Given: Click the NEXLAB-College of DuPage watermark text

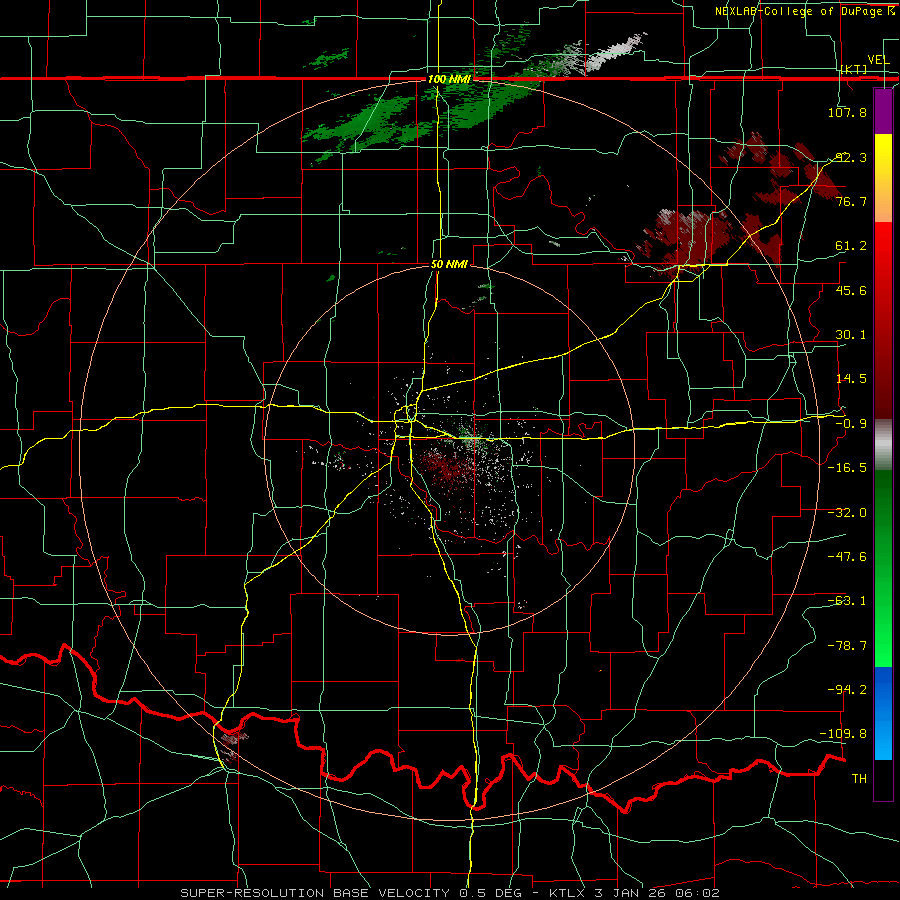Looking at the screenshot, I should click(x=801, y=11).
